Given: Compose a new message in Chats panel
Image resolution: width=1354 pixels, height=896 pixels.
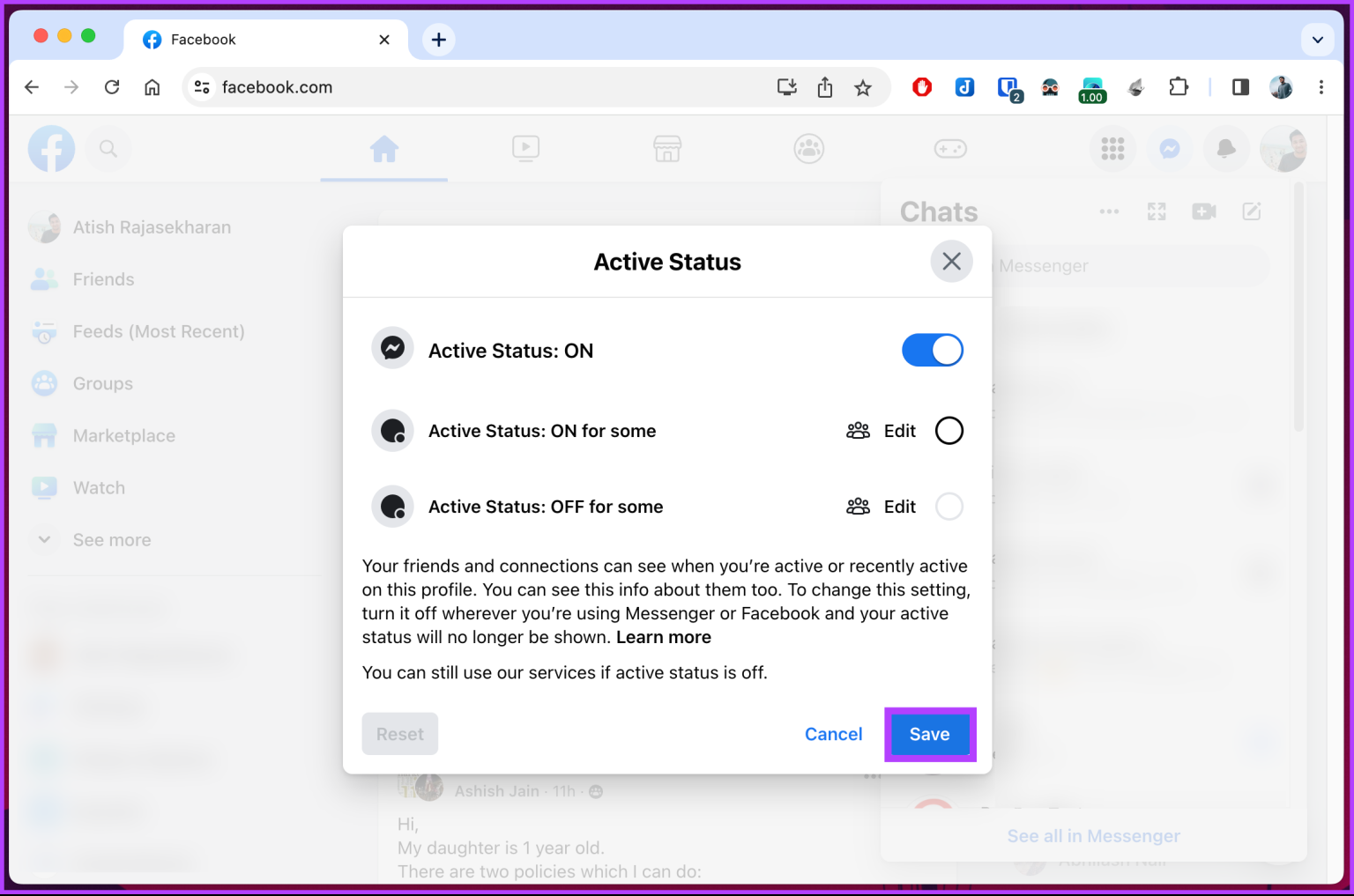Looking at the screenshot, I should click(x=1252, y=211).
